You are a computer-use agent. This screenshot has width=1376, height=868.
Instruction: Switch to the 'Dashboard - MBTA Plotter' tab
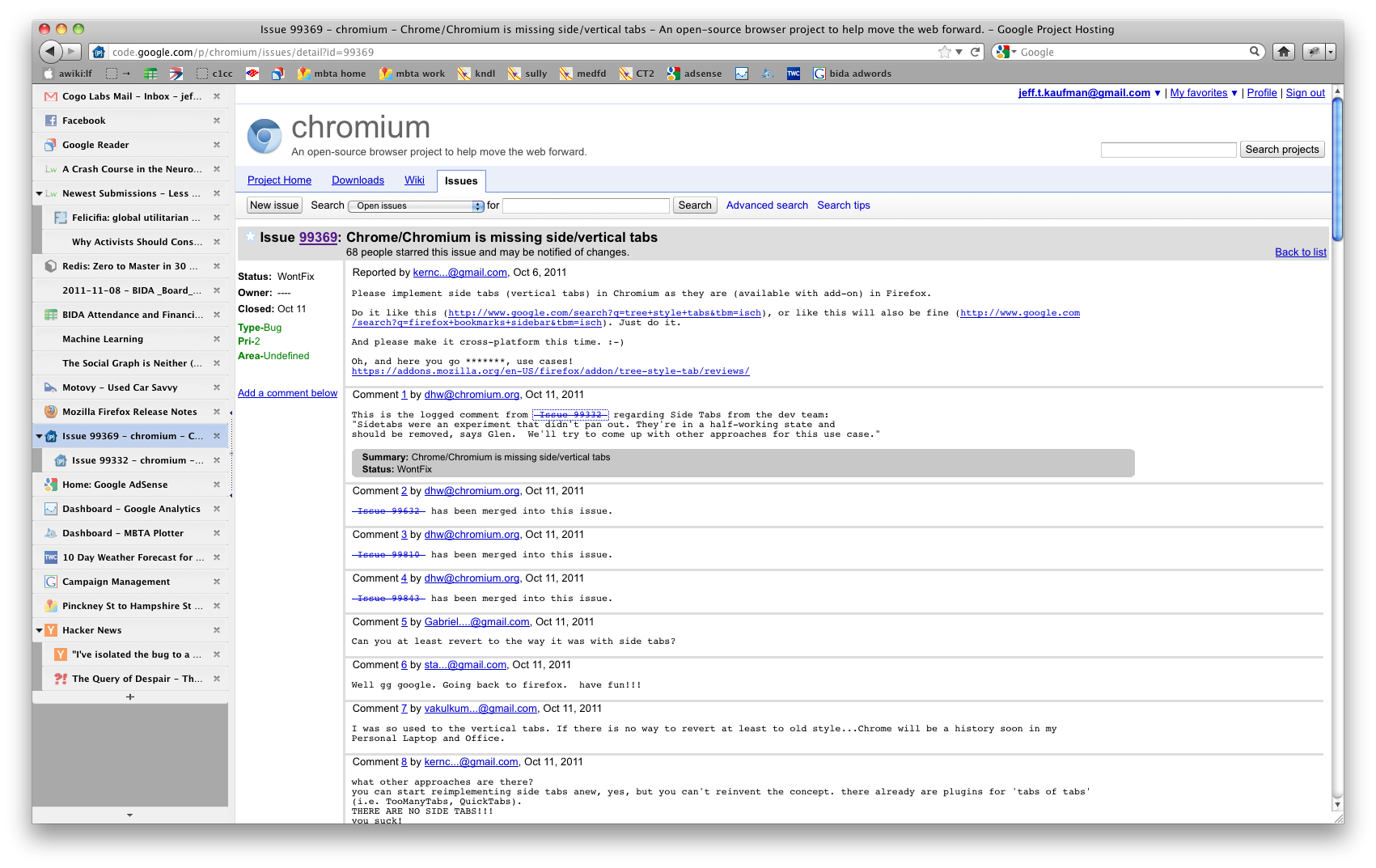coord(130,533)
